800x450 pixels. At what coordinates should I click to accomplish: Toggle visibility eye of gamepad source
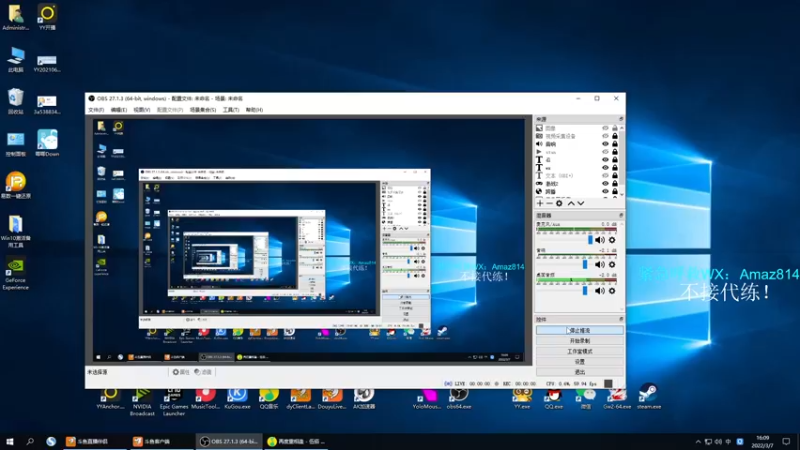[x=605, y=184]
